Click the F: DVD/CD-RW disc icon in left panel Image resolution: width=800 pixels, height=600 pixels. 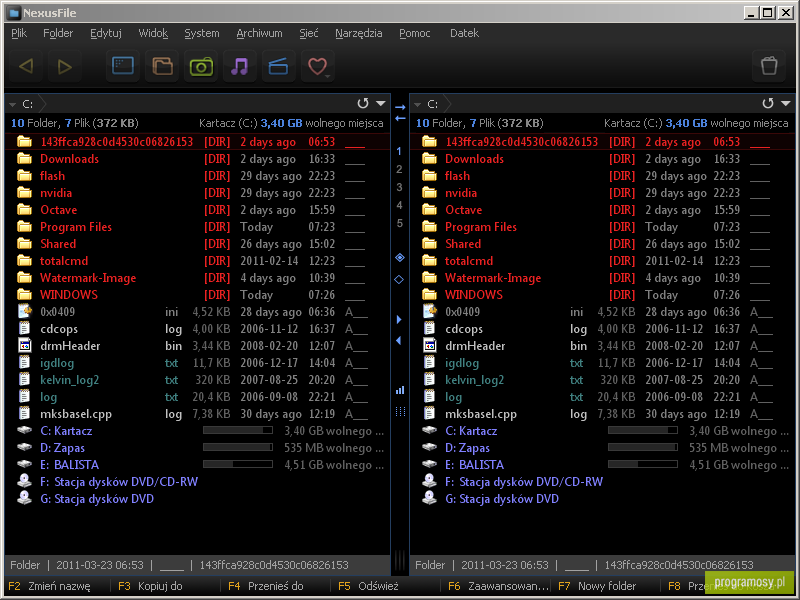(24, 481)
